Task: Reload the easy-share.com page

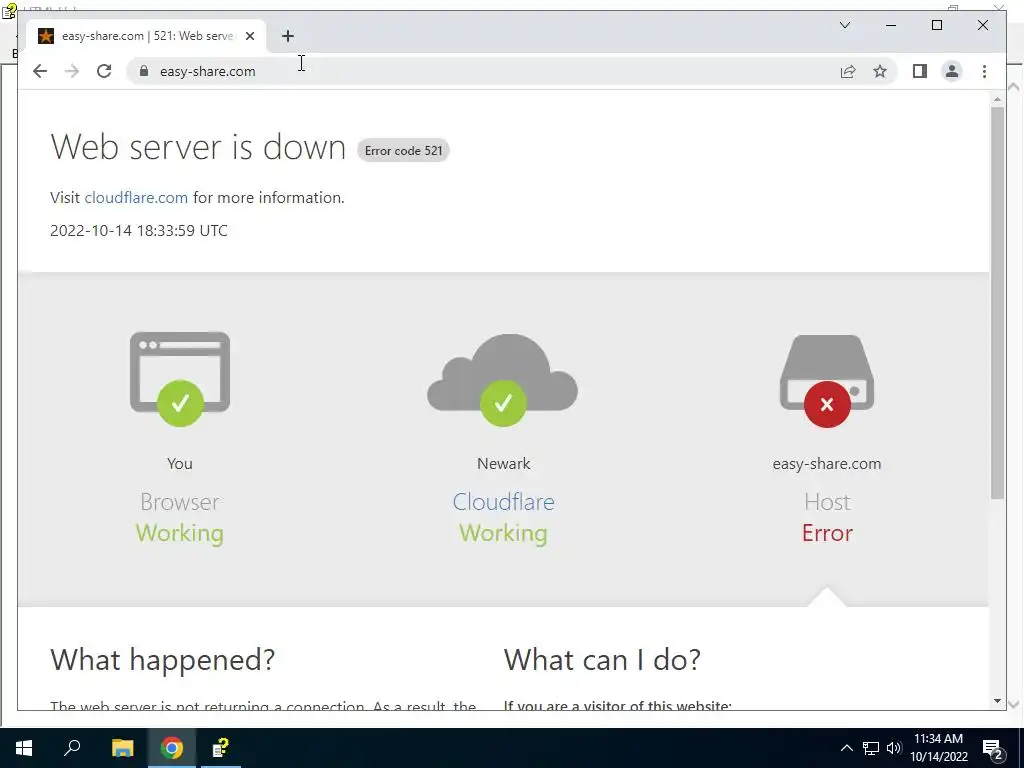Action: click(x=104, y=71)
